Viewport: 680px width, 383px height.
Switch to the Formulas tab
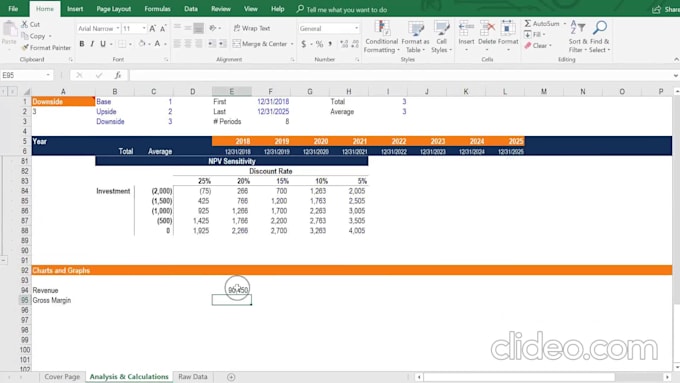tap(157, 9)
